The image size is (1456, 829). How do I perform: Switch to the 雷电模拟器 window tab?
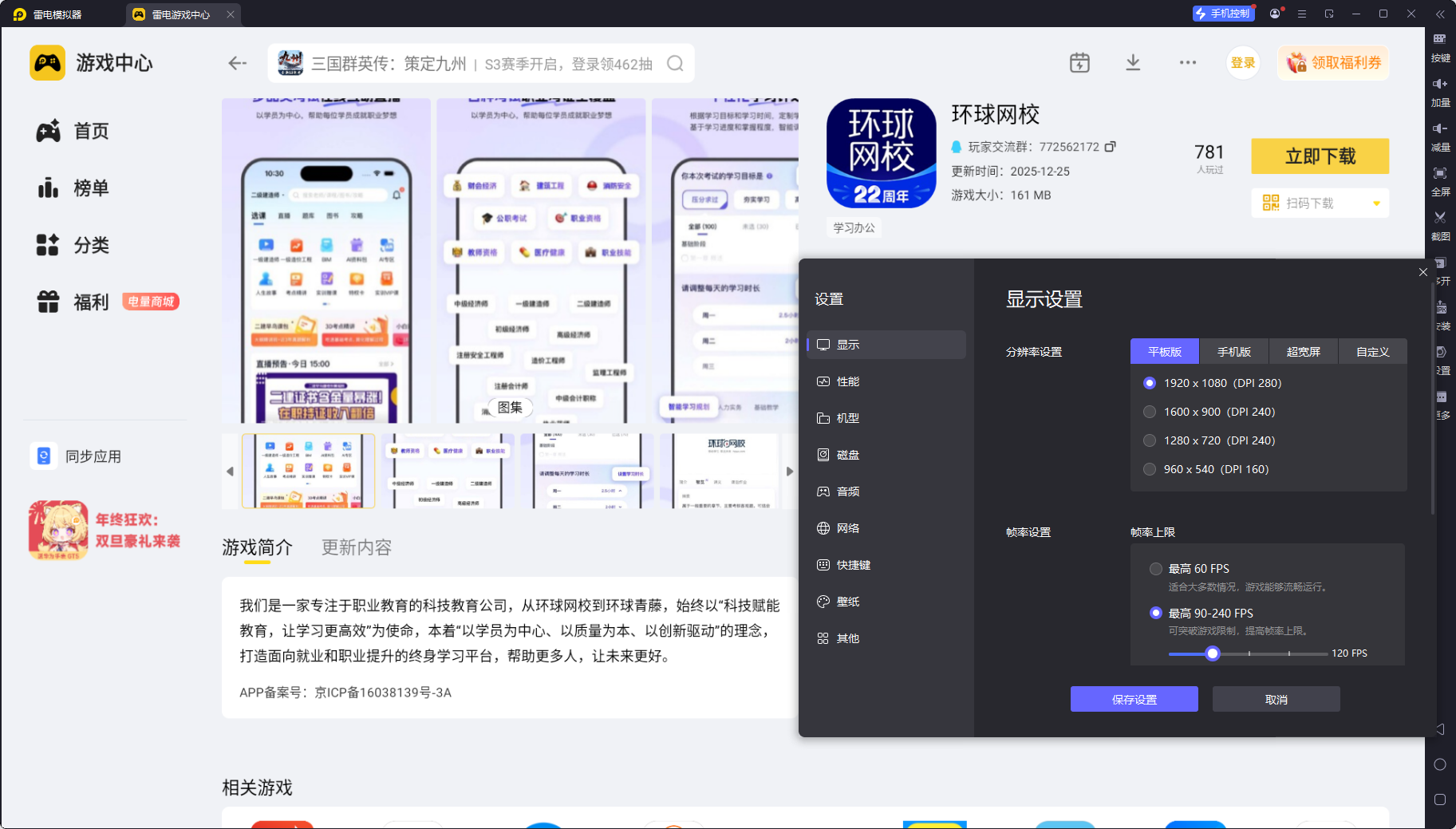click(57, 14)
